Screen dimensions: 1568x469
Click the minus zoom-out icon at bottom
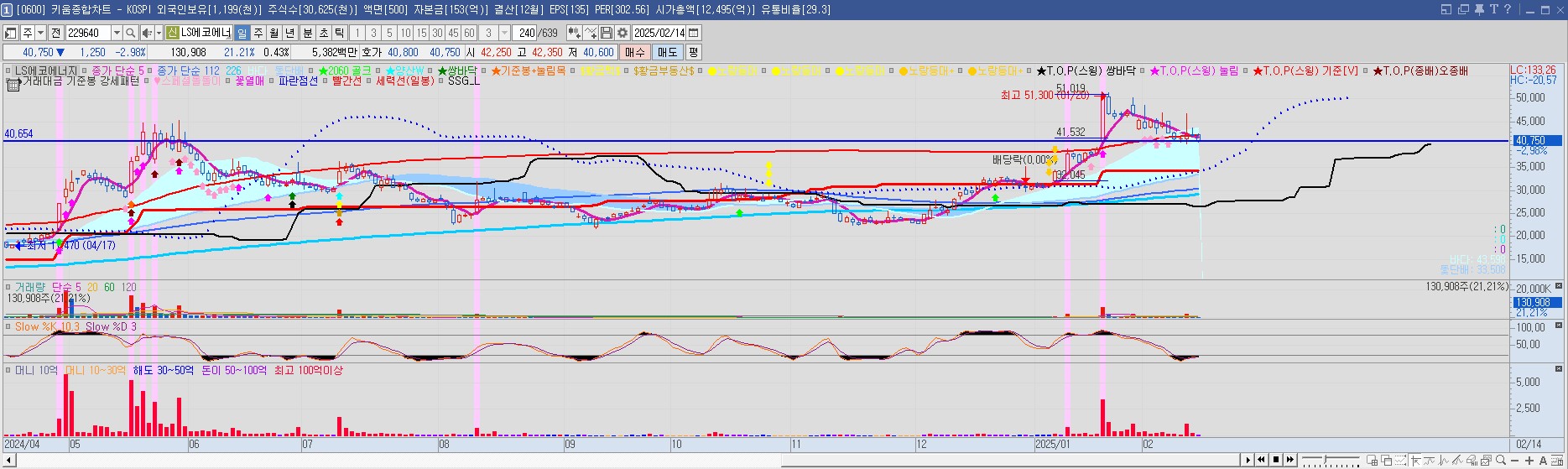coord(1514,460)
